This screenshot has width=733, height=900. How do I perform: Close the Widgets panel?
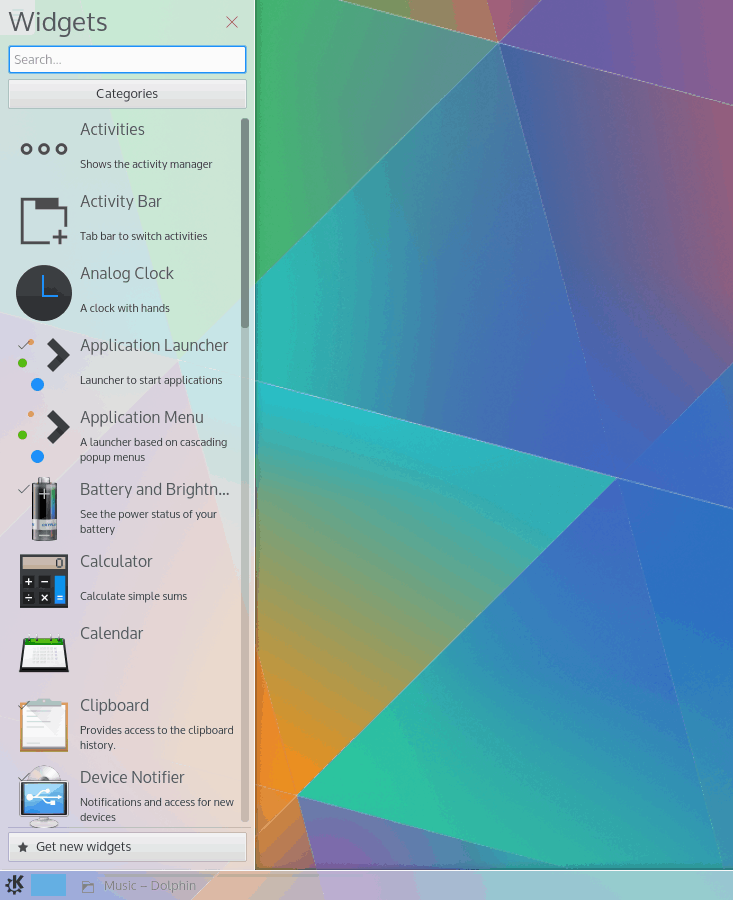[232, 22]
